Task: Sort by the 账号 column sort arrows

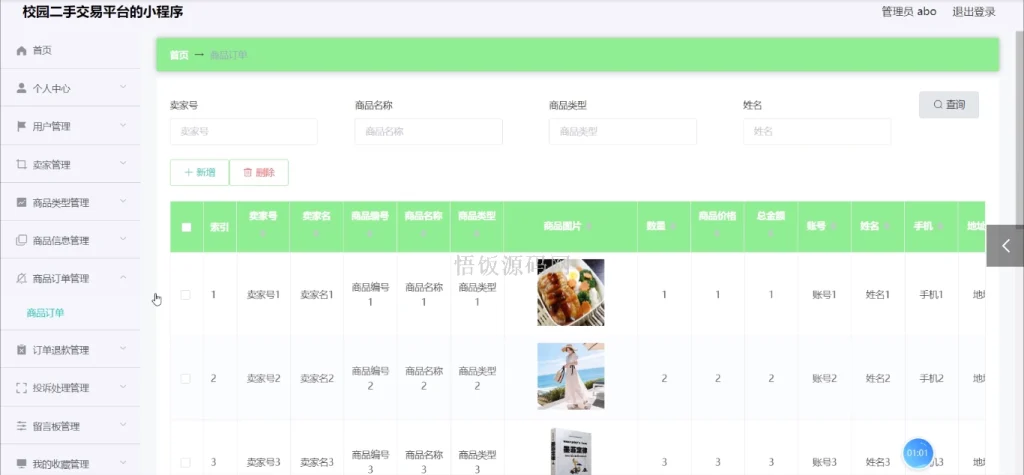Action: (832, 226)
